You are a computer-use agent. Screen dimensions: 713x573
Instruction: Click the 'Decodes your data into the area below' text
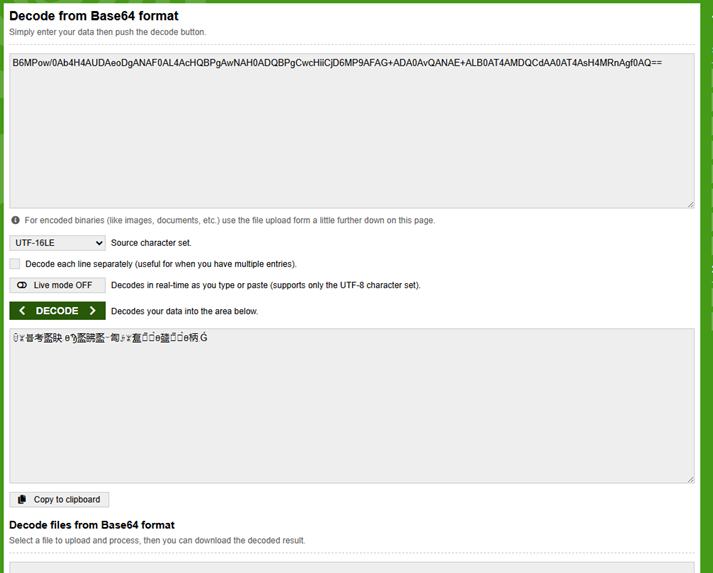click(x=184, y=311)
